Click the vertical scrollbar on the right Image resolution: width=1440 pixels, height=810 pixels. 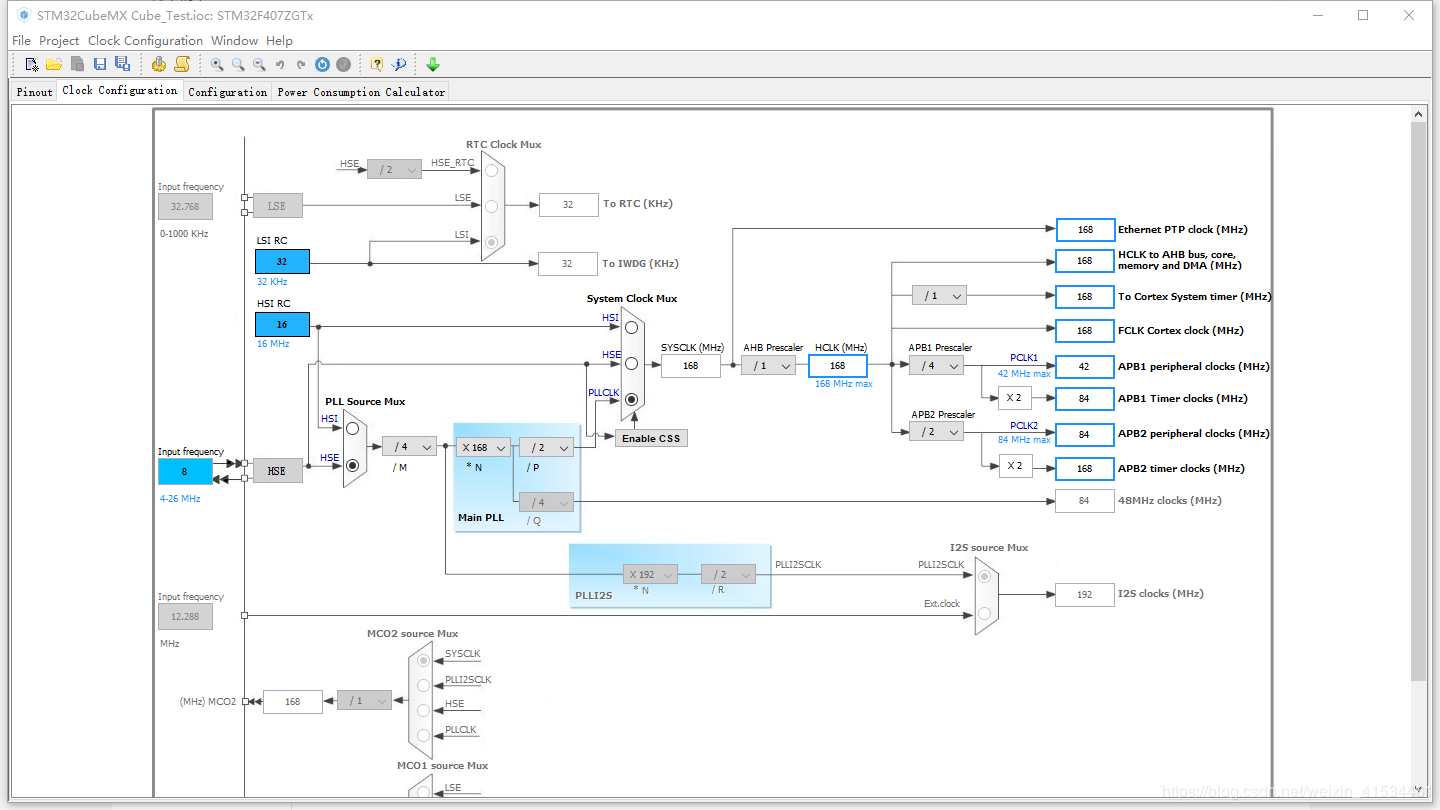tap(1418, 400)
